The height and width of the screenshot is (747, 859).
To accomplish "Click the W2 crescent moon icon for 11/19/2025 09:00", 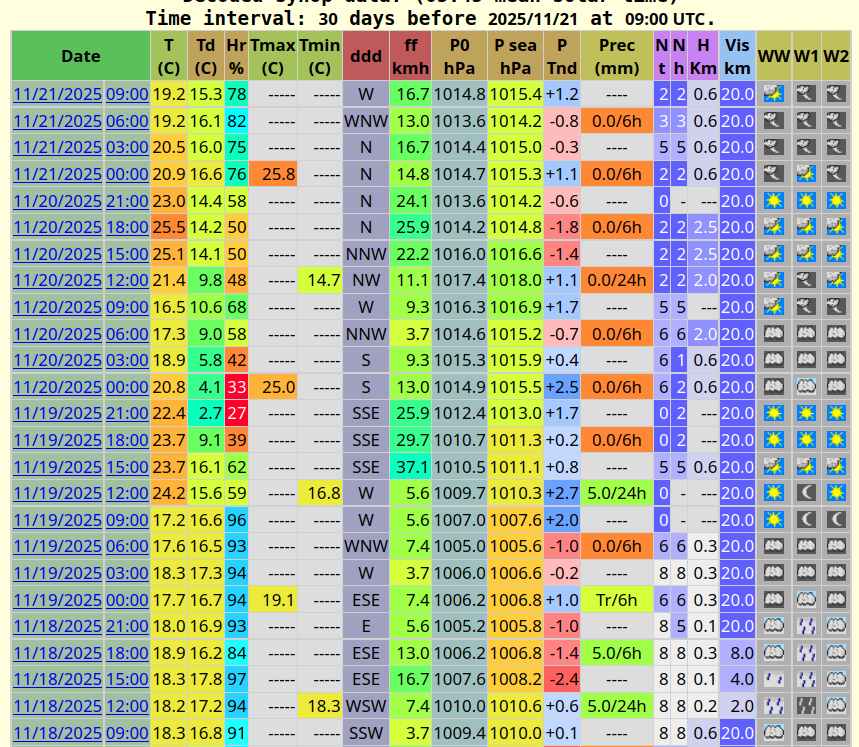I will [836, 520].
